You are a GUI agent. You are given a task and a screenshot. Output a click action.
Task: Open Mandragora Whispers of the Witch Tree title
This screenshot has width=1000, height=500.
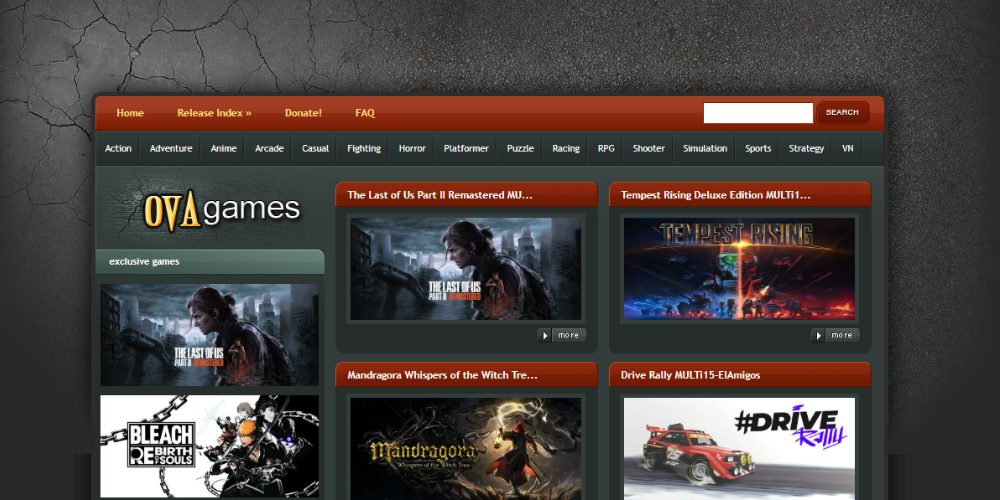[442, 375]
